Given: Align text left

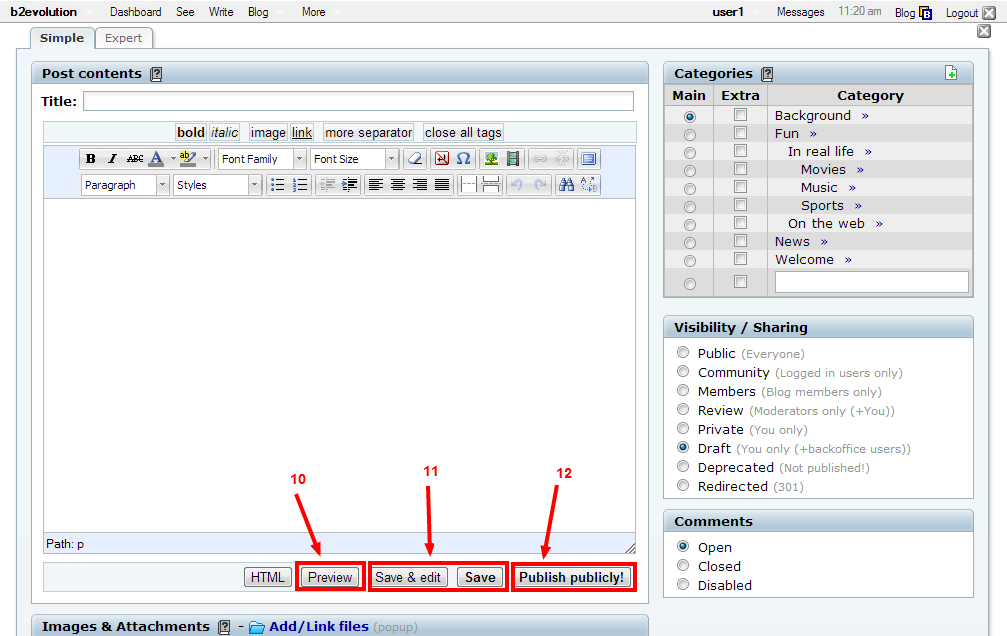Looking at the screenshot, I should click(x=376, y=185).
